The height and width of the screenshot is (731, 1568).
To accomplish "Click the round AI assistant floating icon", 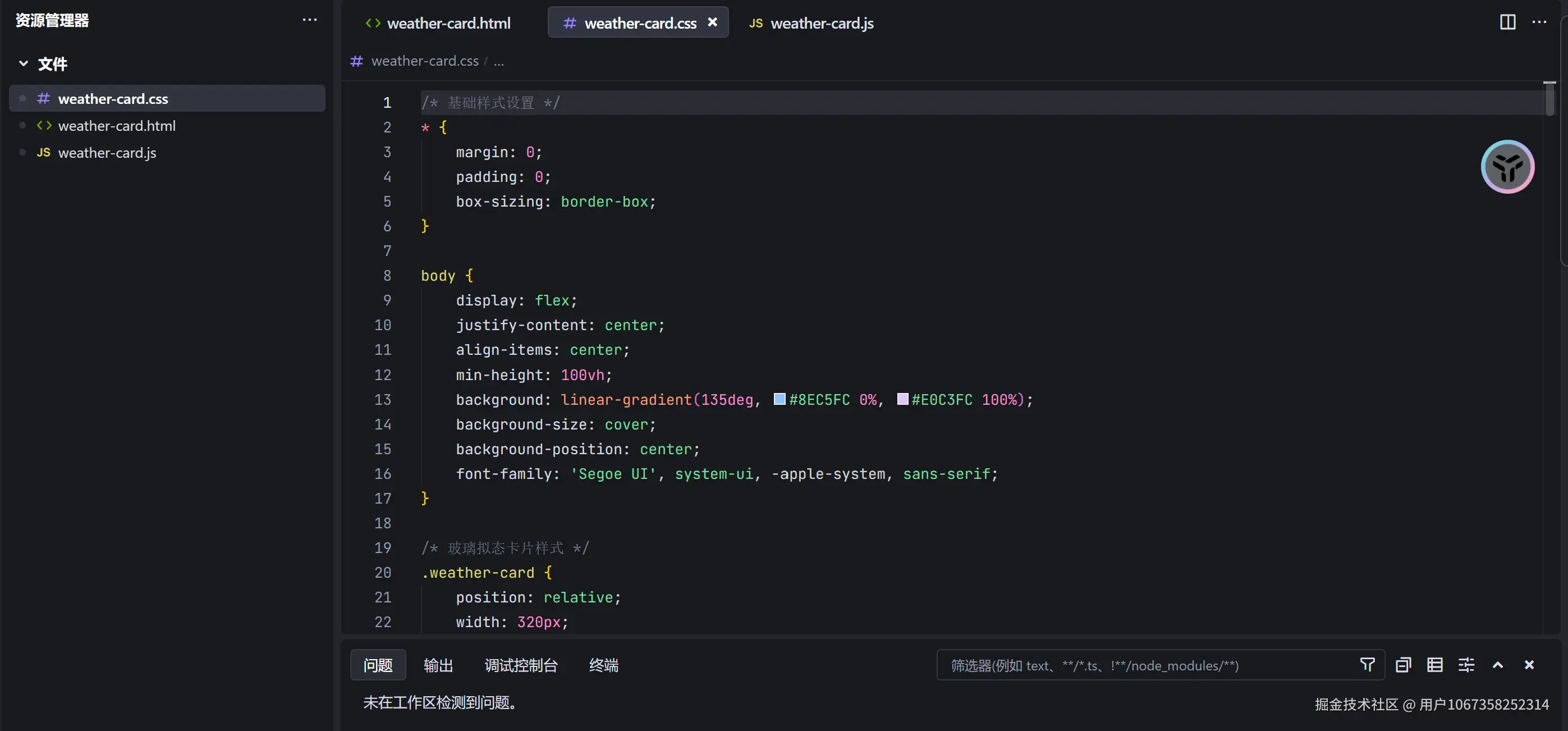I will click(x=1507, y=167).
